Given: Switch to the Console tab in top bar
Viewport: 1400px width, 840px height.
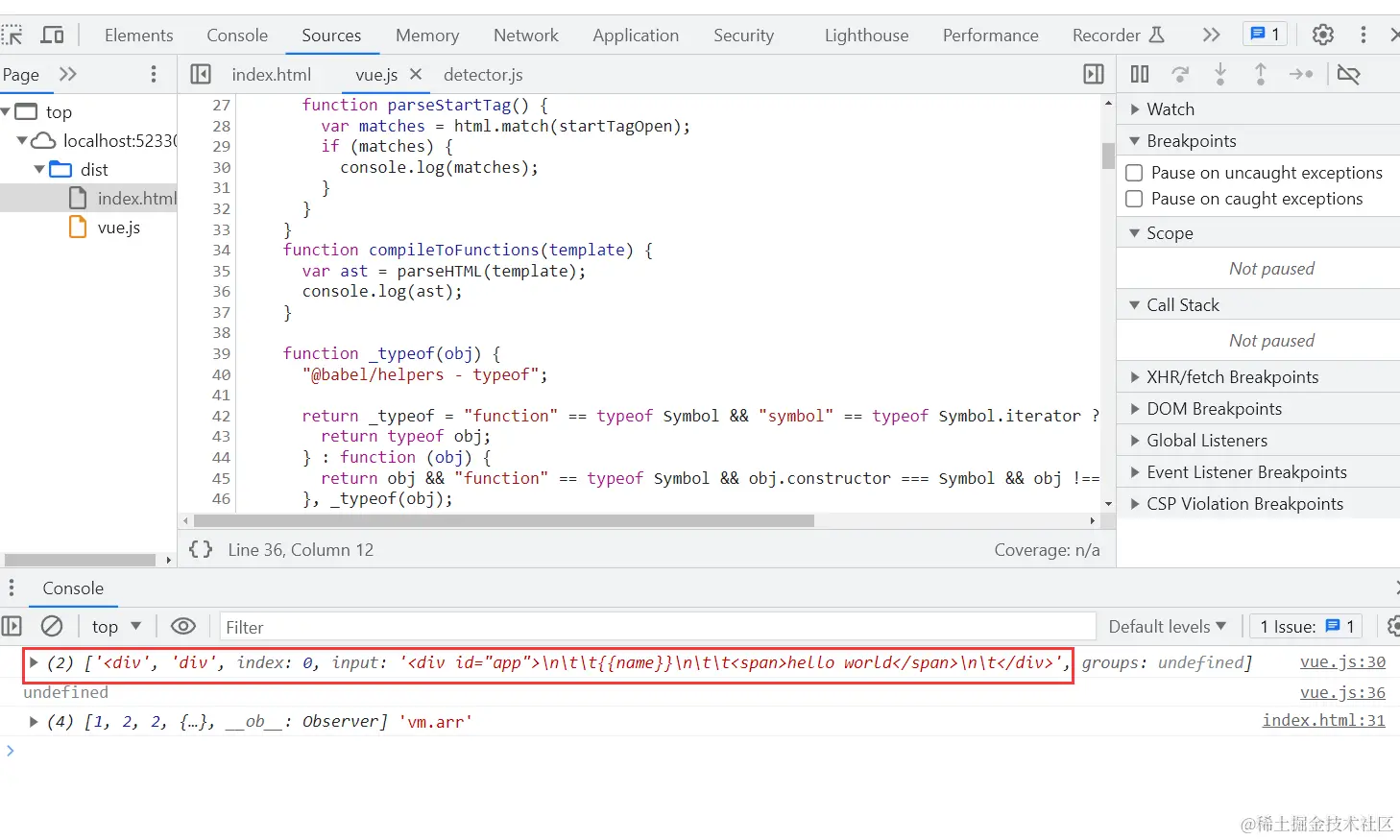Looking at the screenshot, I should [237, 35].
